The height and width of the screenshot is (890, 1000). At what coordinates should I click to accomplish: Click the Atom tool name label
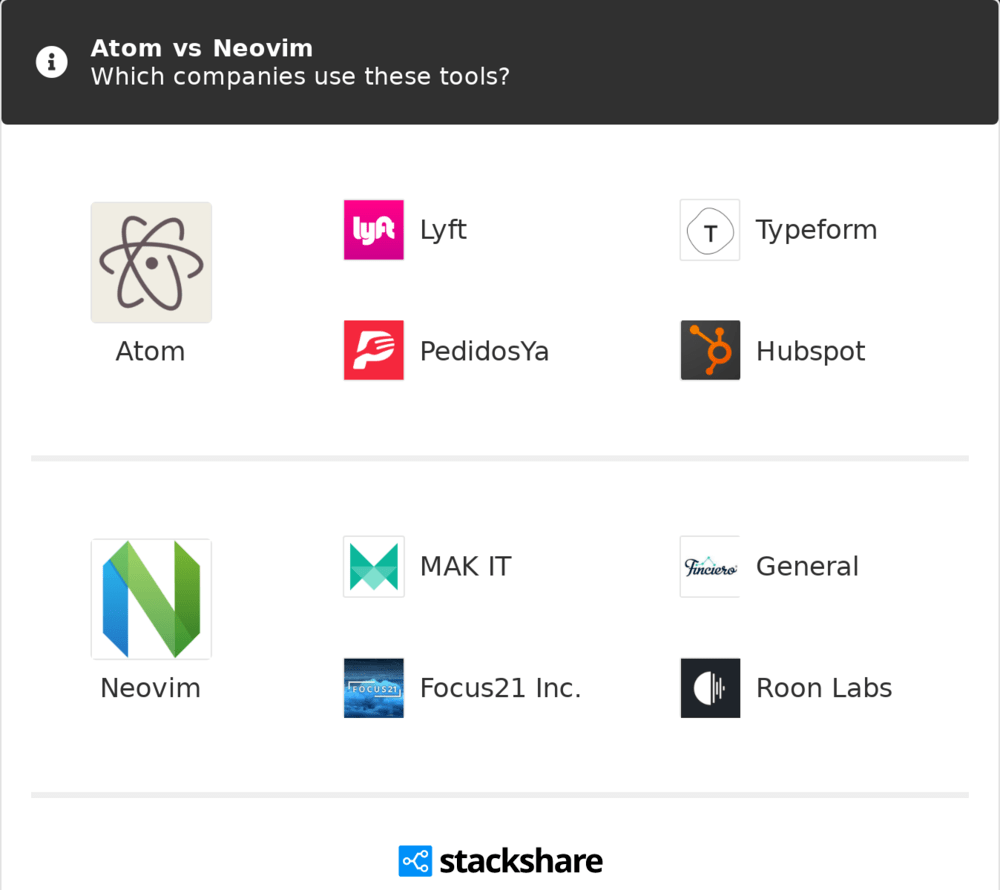150,351
